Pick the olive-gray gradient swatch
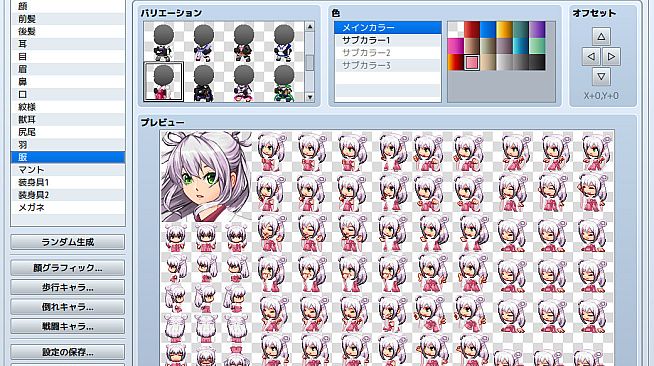The height and width of the screenshot is (366, 654). tap(488, 46)
